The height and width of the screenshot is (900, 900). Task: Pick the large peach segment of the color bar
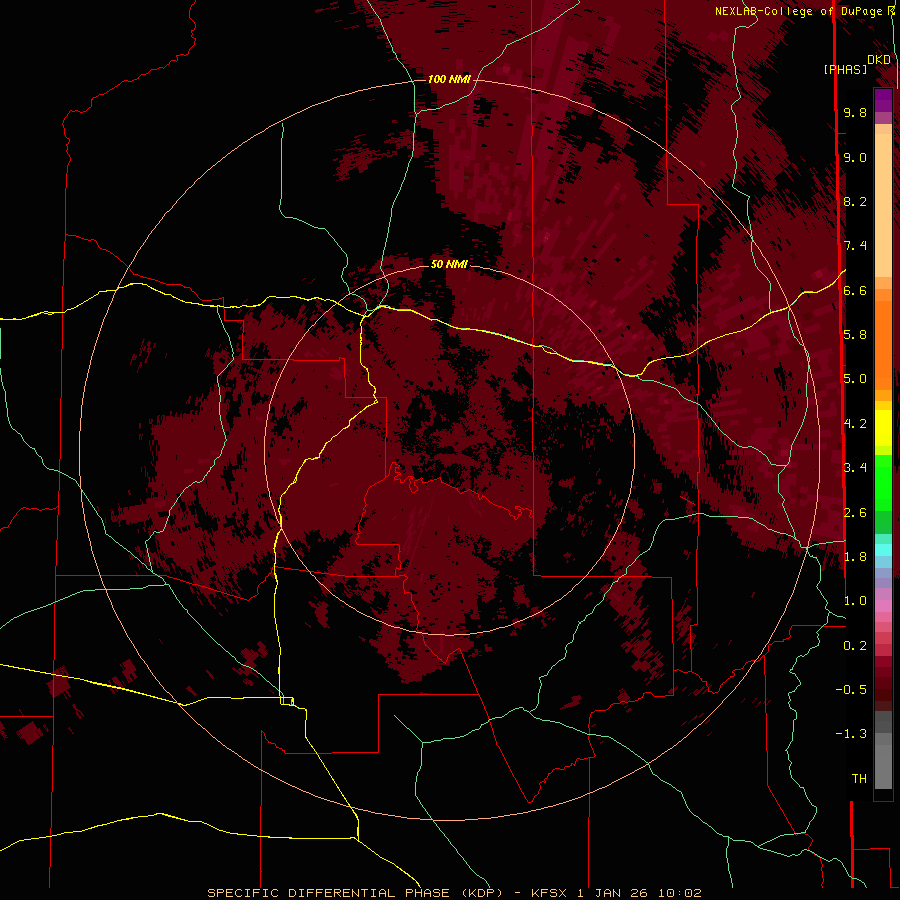pos(883,205)
